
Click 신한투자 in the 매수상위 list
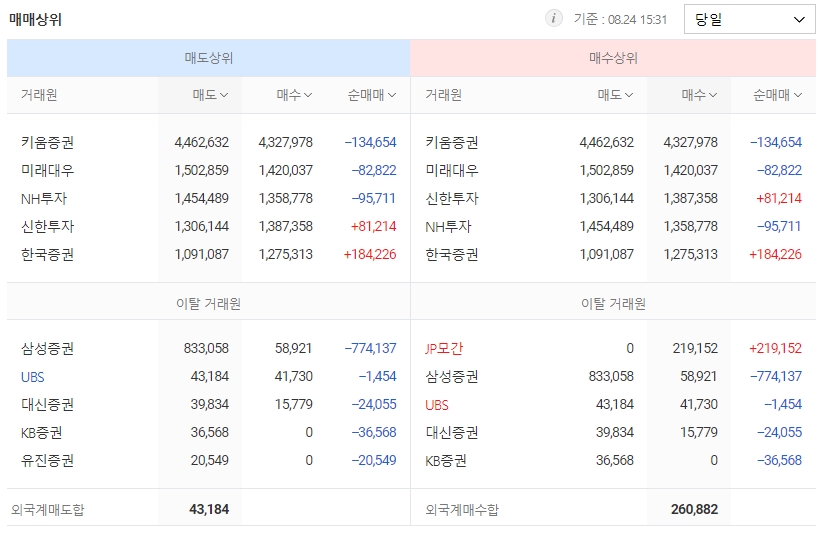click(452, 198)
